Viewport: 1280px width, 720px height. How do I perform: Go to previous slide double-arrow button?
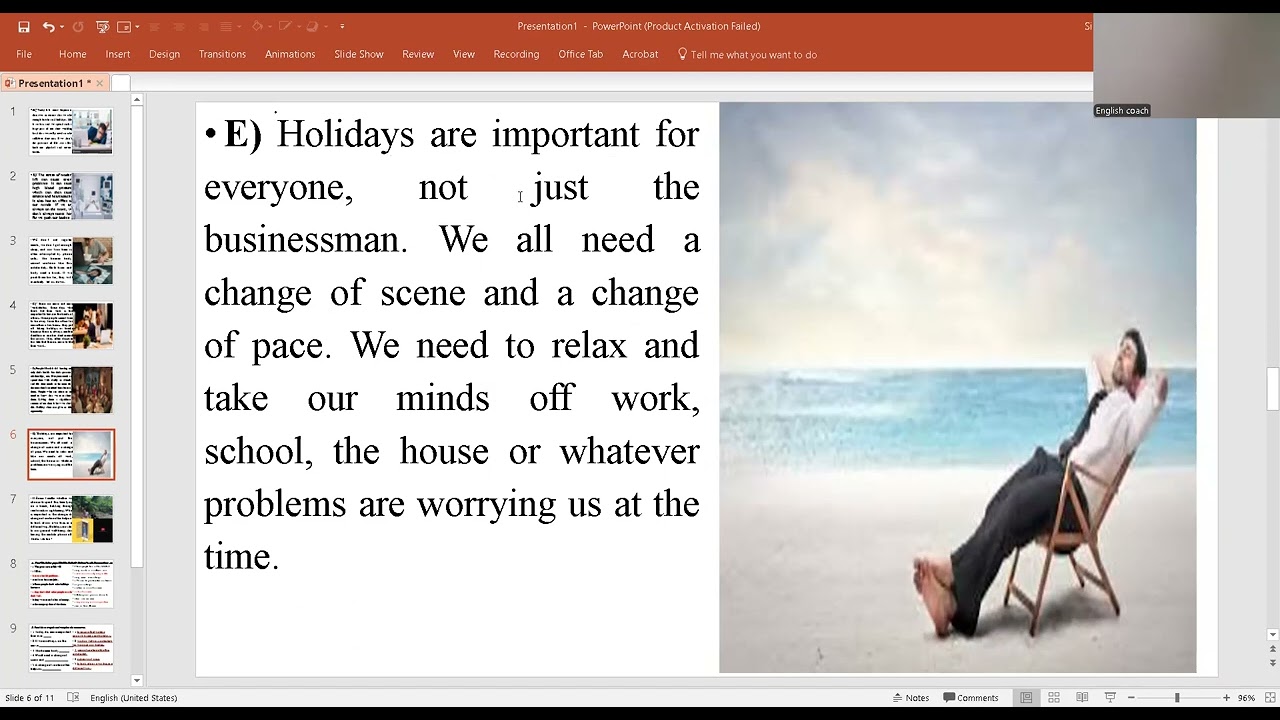pos(1273,650)
